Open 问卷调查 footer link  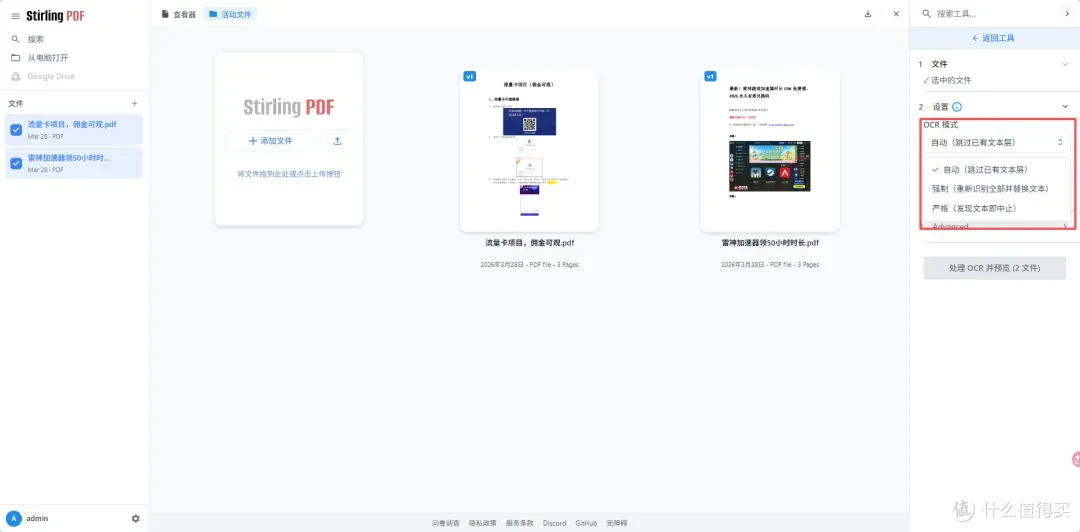coord(446,524)
